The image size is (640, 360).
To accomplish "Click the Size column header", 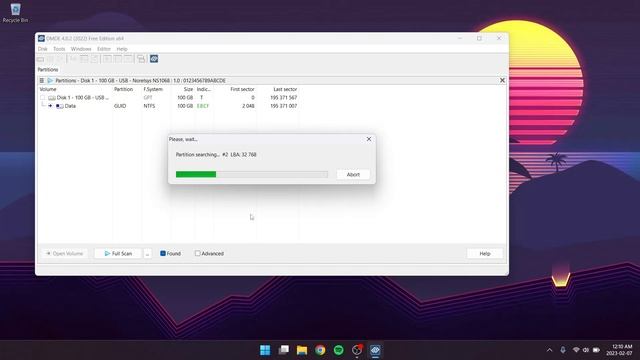I will click(x=188, y=89).
